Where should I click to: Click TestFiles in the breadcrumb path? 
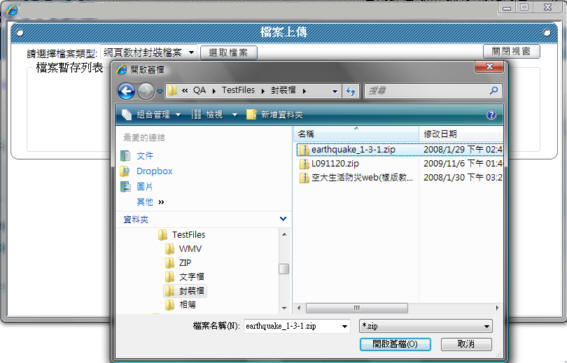pos(238,90)
